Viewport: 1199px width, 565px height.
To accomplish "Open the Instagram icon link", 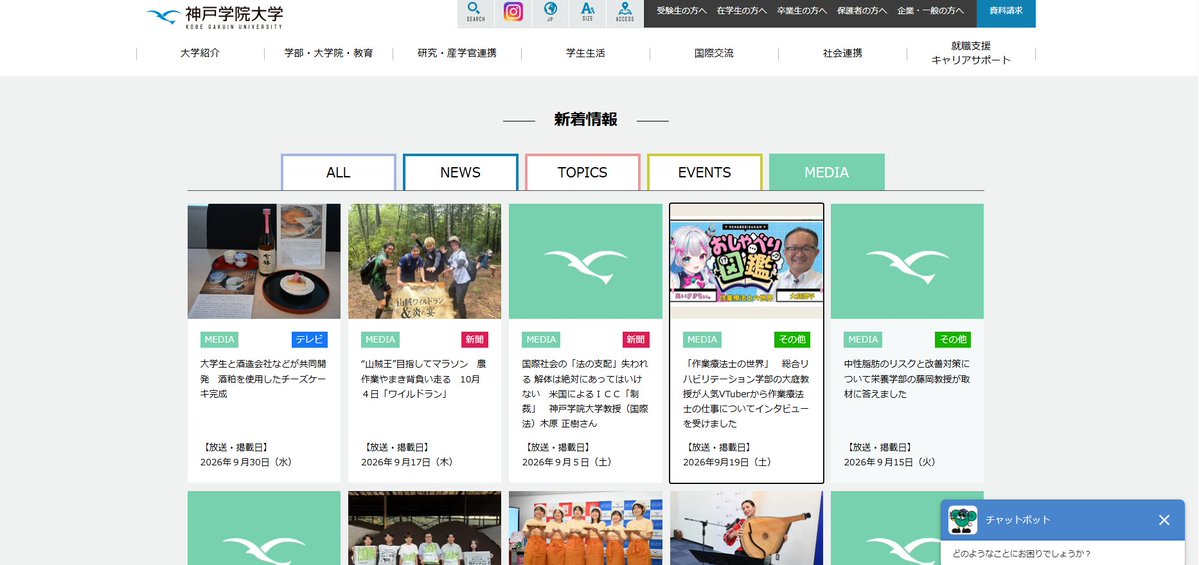I will click(x=513, y=13).
